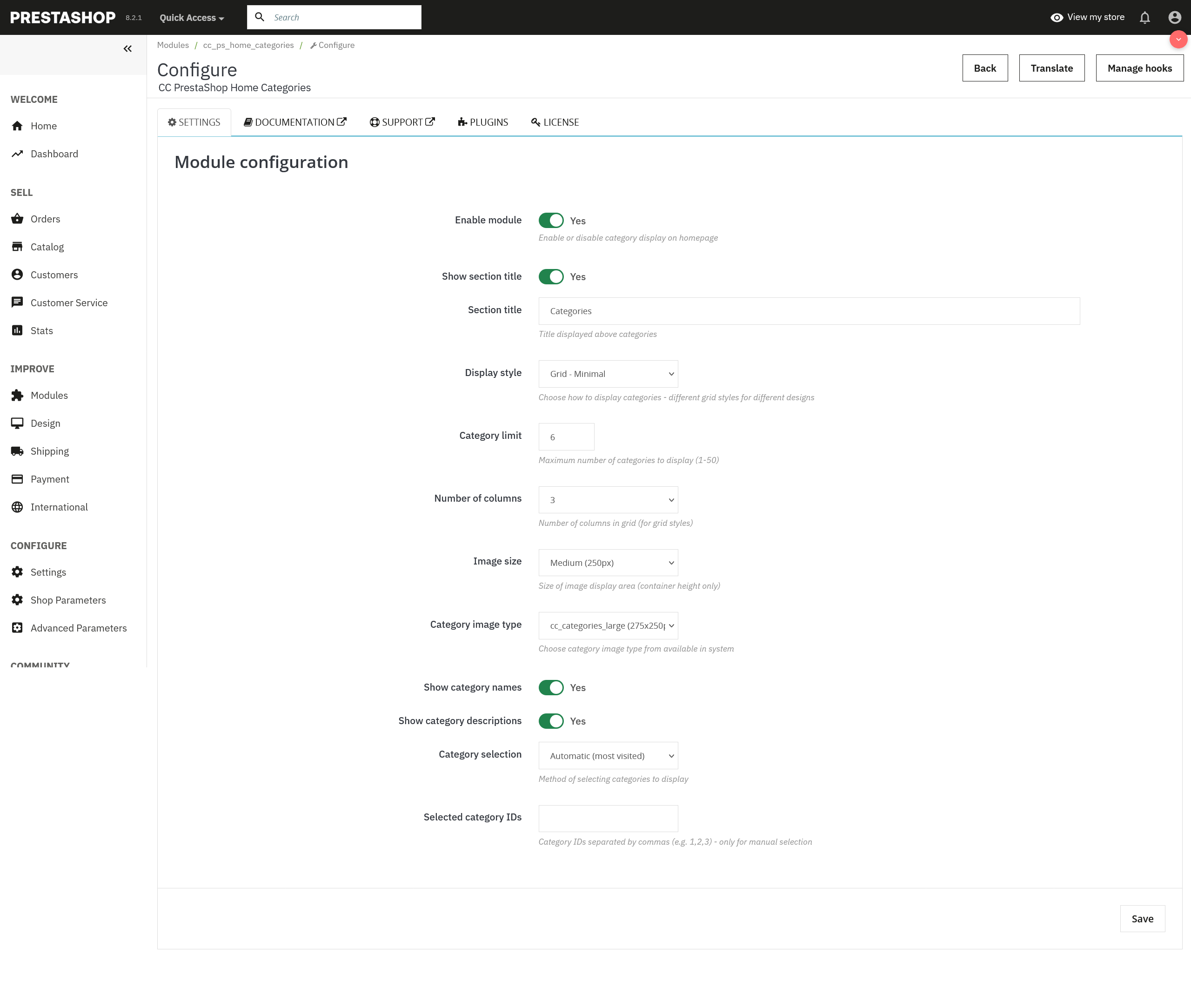Click the Save button
Screen dimensions: 1191x1008
pos(1142,918)
